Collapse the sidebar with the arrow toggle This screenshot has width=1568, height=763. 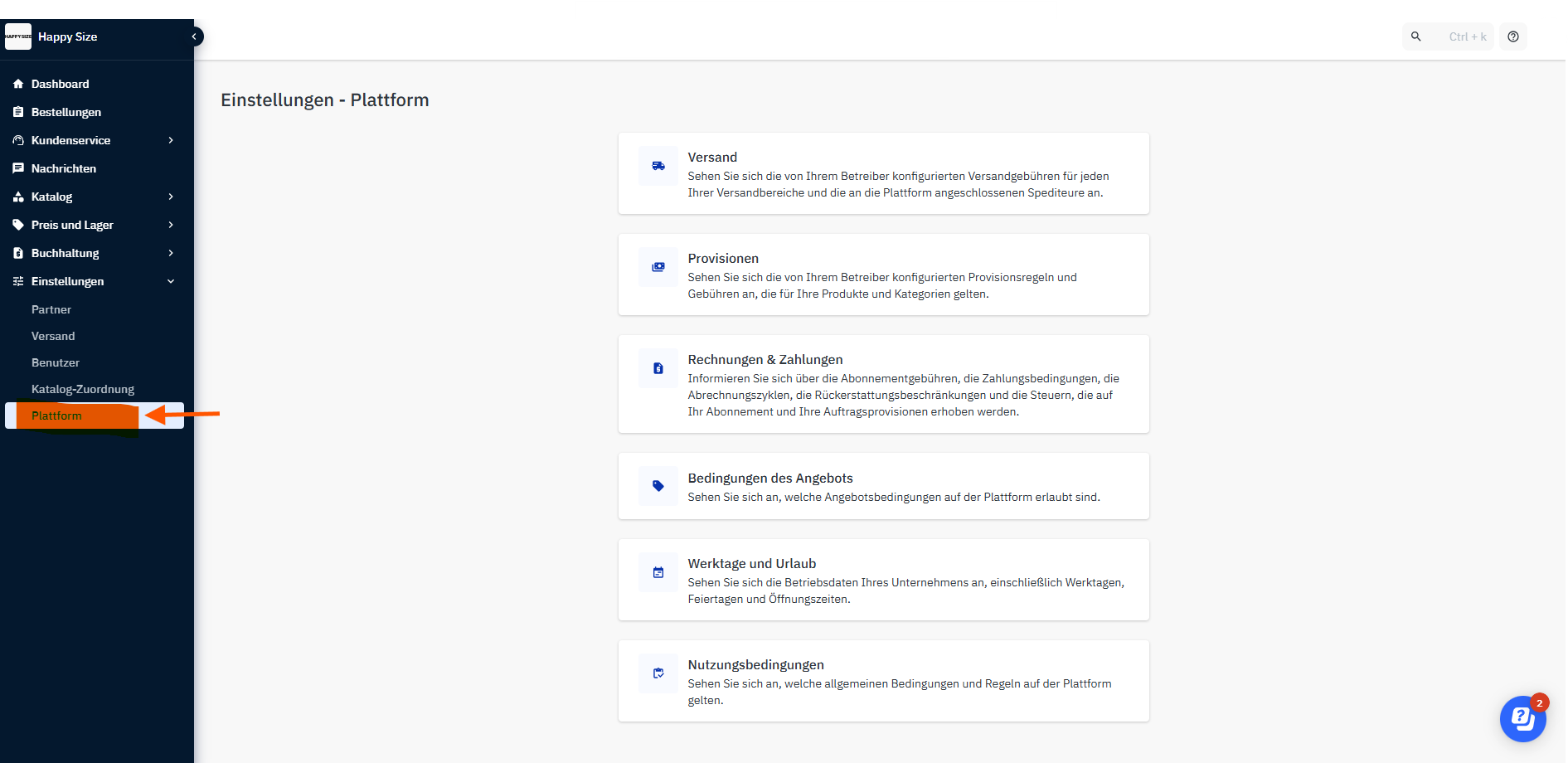pyautogui.click(x=194, y=36)
